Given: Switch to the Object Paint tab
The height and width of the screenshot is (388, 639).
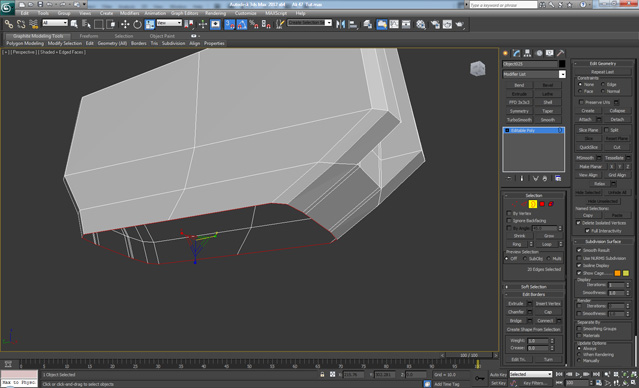Looking at the screenshot, I should [x=162, y=36].
